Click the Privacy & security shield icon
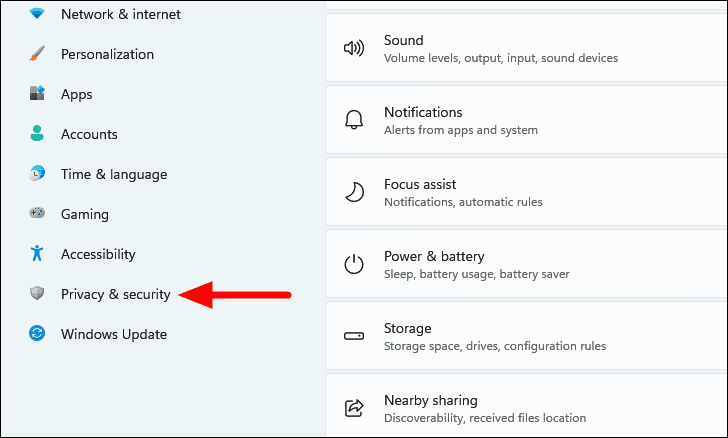 [x=37, y=293]
